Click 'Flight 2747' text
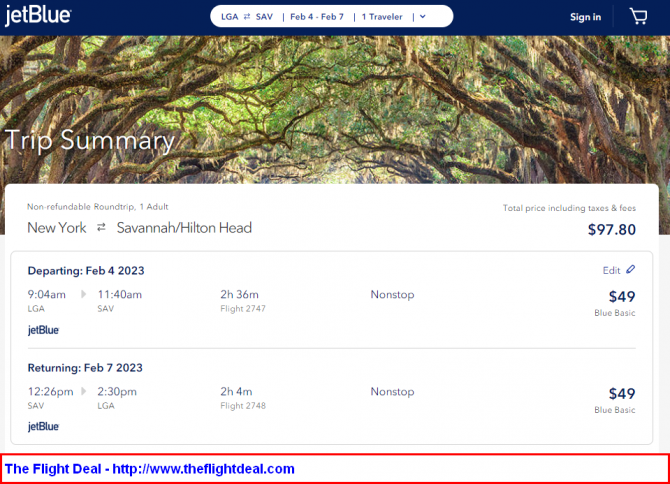The image size is (670, 484). pos(243,308)
